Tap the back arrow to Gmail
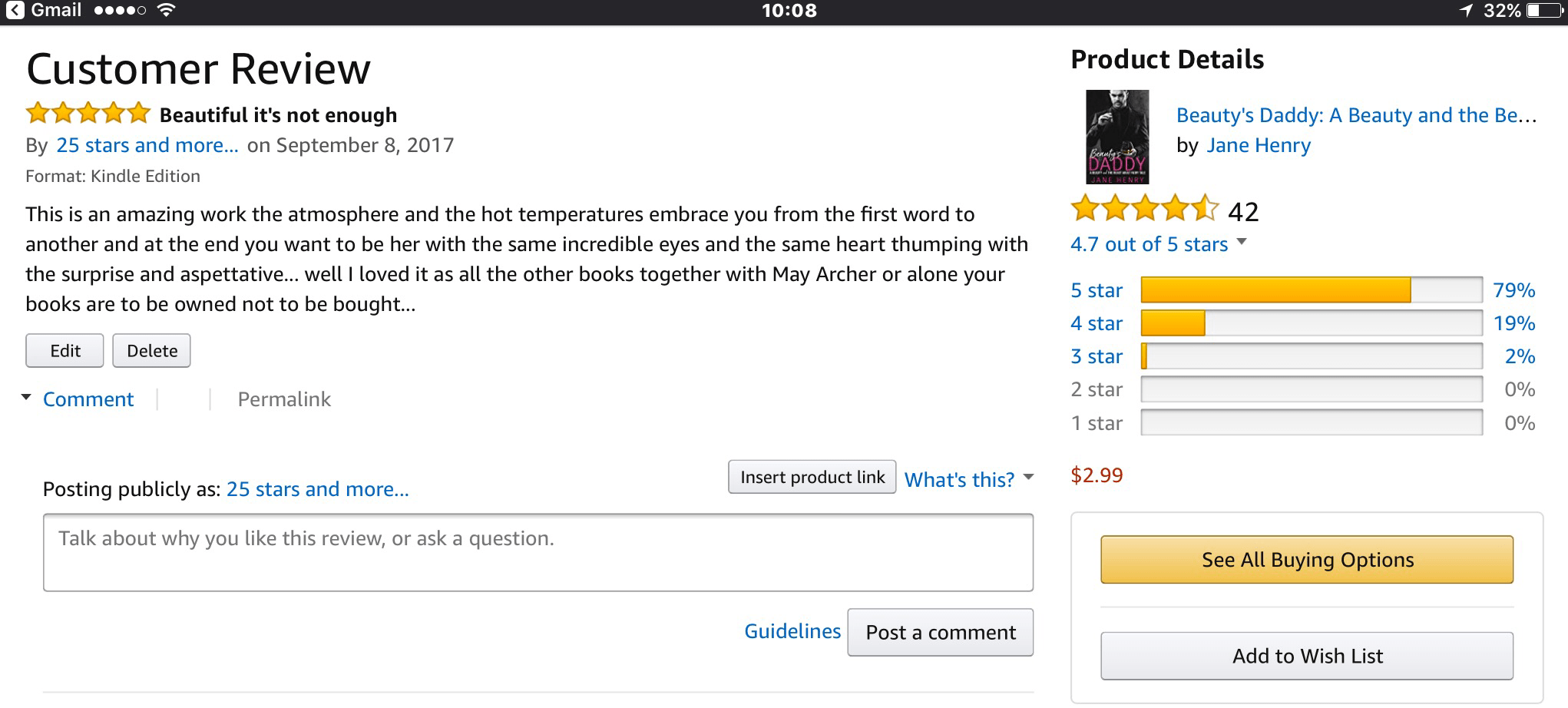Viewport: 1568px width, 708px height. (x=15, y=11)
